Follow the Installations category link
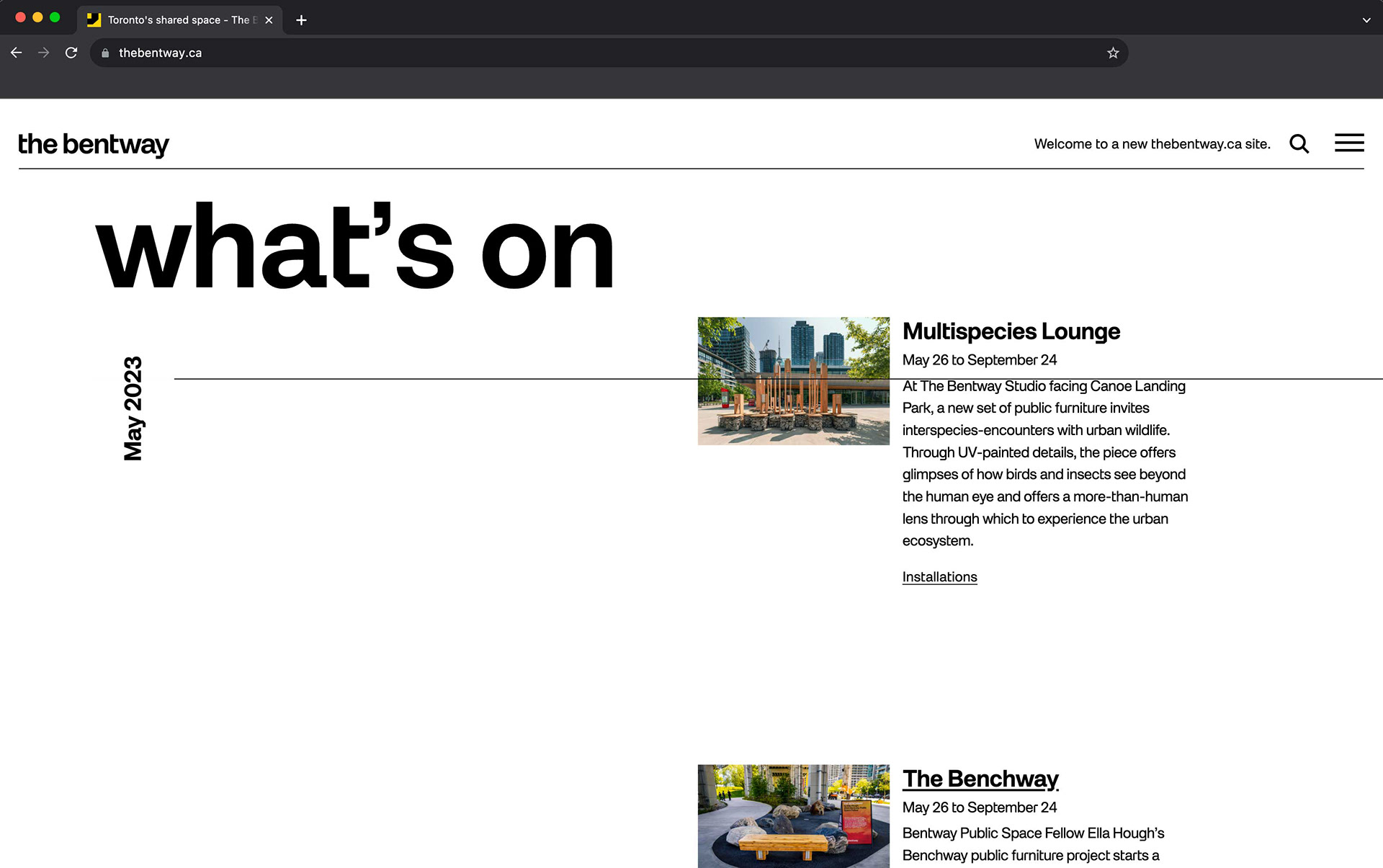Viewport: 1383px width, 868px height. (x=939, y=577)
